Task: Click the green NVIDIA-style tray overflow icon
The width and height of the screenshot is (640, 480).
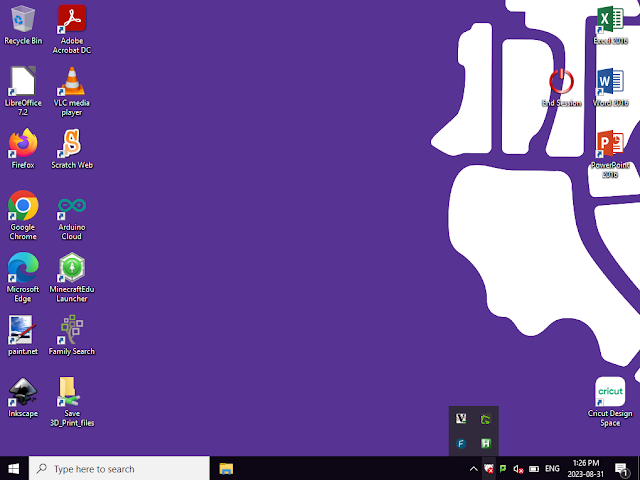Action: pyautogui.click(x=486, y=419)
